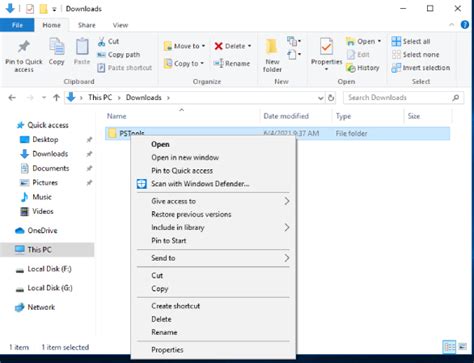The height and width of the screenshot is (363, 474).
Task: Click the Cut scissors icon in the ribbon
Action: [101, 41]
